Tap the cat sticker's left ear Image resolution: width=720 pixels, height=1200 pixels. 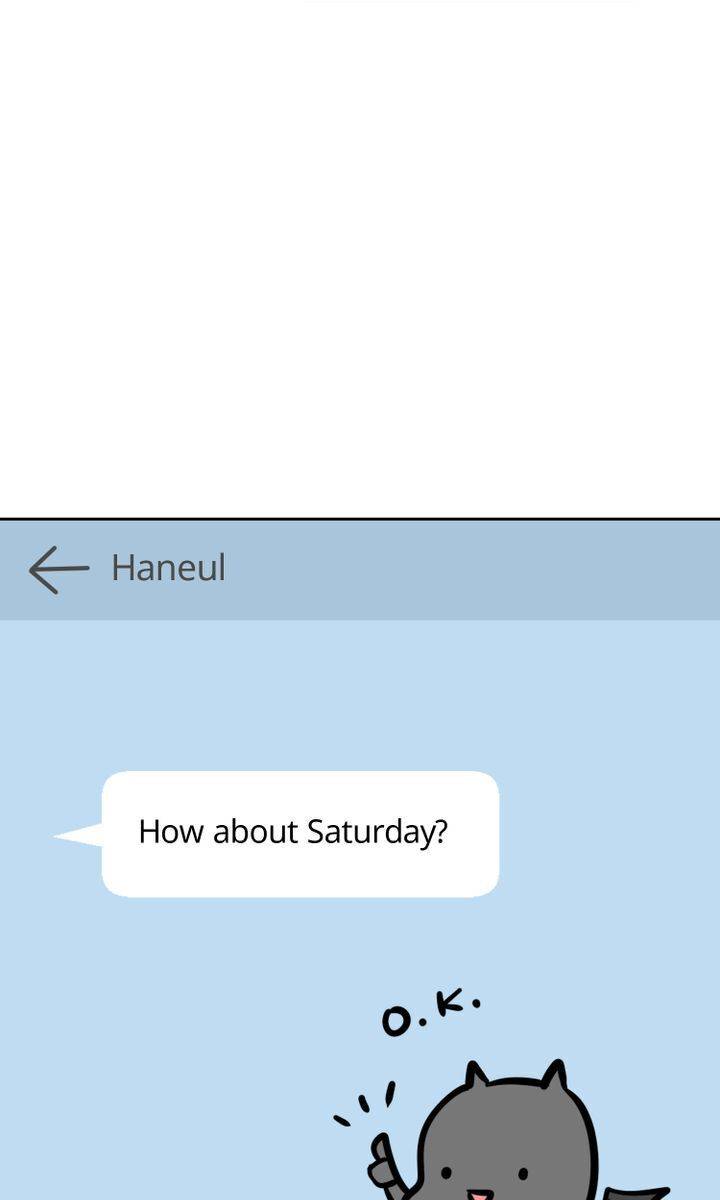(476, 1075)
